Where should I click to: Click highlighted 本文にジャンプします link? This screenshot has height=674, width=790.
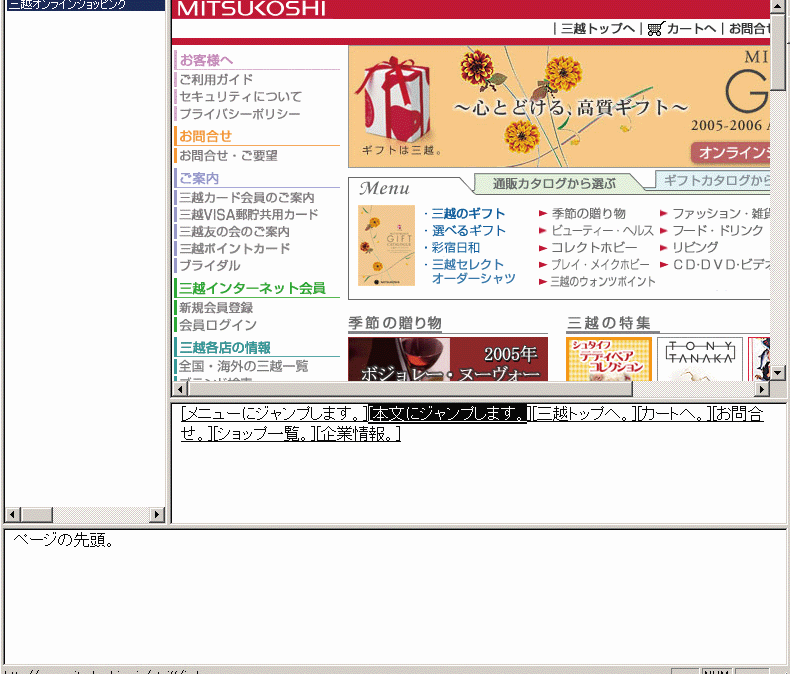point(447,414)
